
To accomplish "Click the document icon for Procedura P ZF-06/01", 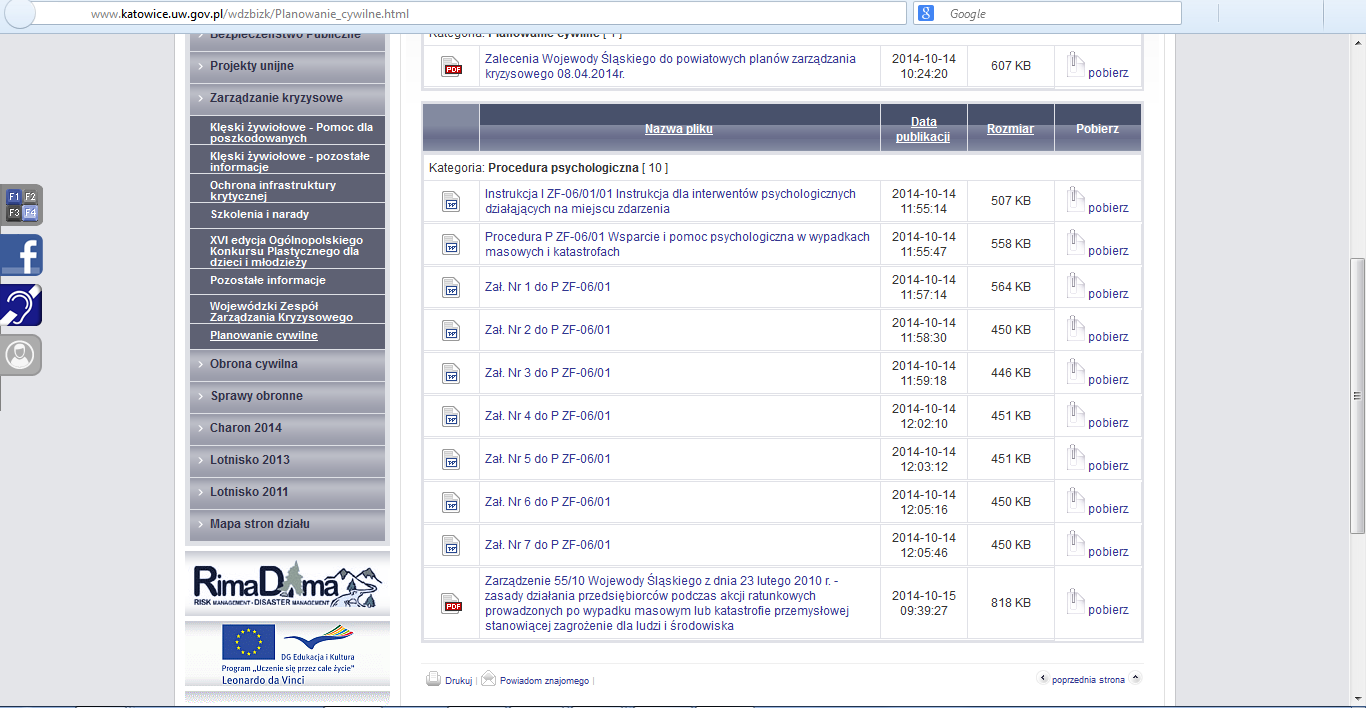I will [452, 245].
